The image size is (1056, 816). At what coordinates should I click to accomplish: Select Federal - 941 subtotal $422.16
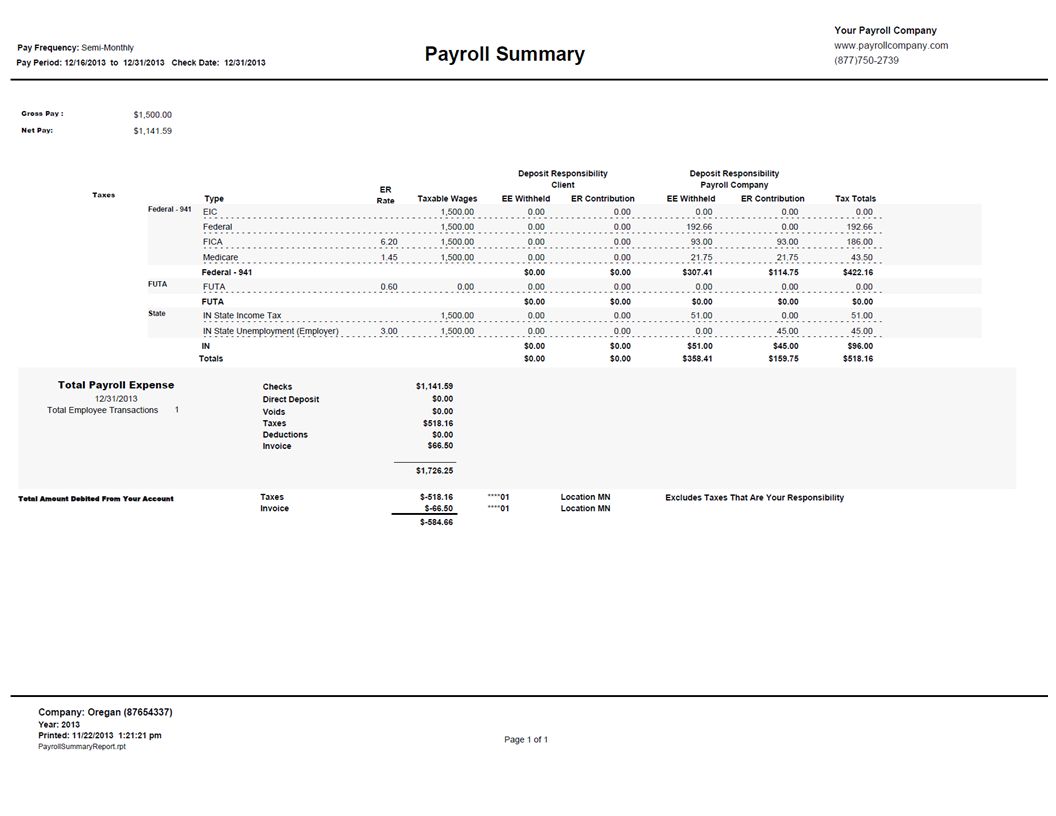pos(858,273)
